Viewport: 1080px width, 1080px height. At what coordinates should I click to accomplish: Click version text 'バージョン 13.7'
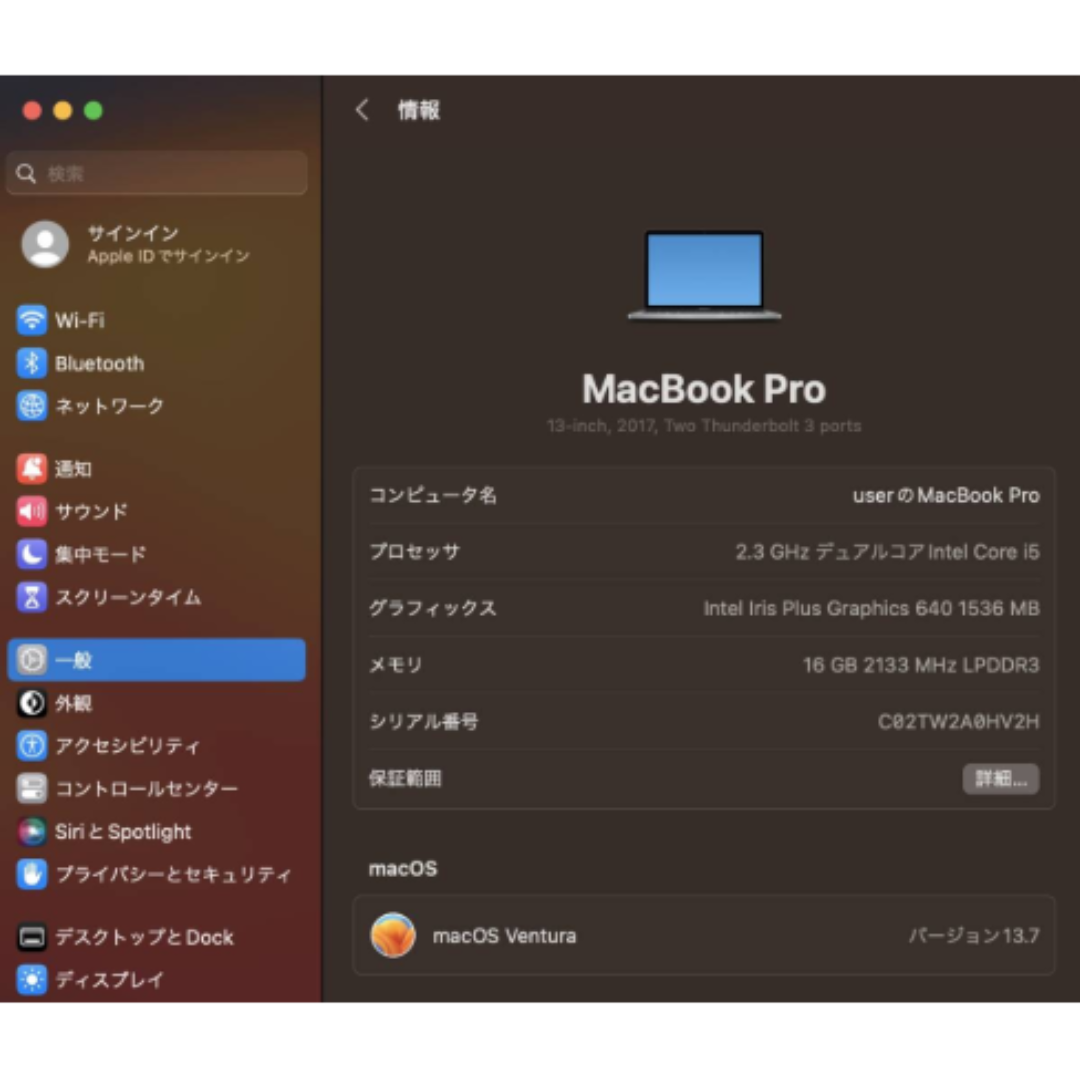[x=974, y=935]
